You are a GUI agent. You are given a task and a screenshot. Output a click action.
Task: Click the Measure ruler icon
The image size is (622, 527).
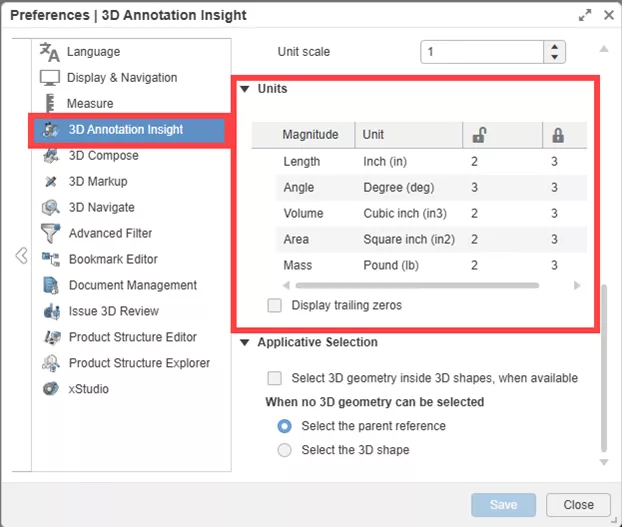(x=50, y=103)
